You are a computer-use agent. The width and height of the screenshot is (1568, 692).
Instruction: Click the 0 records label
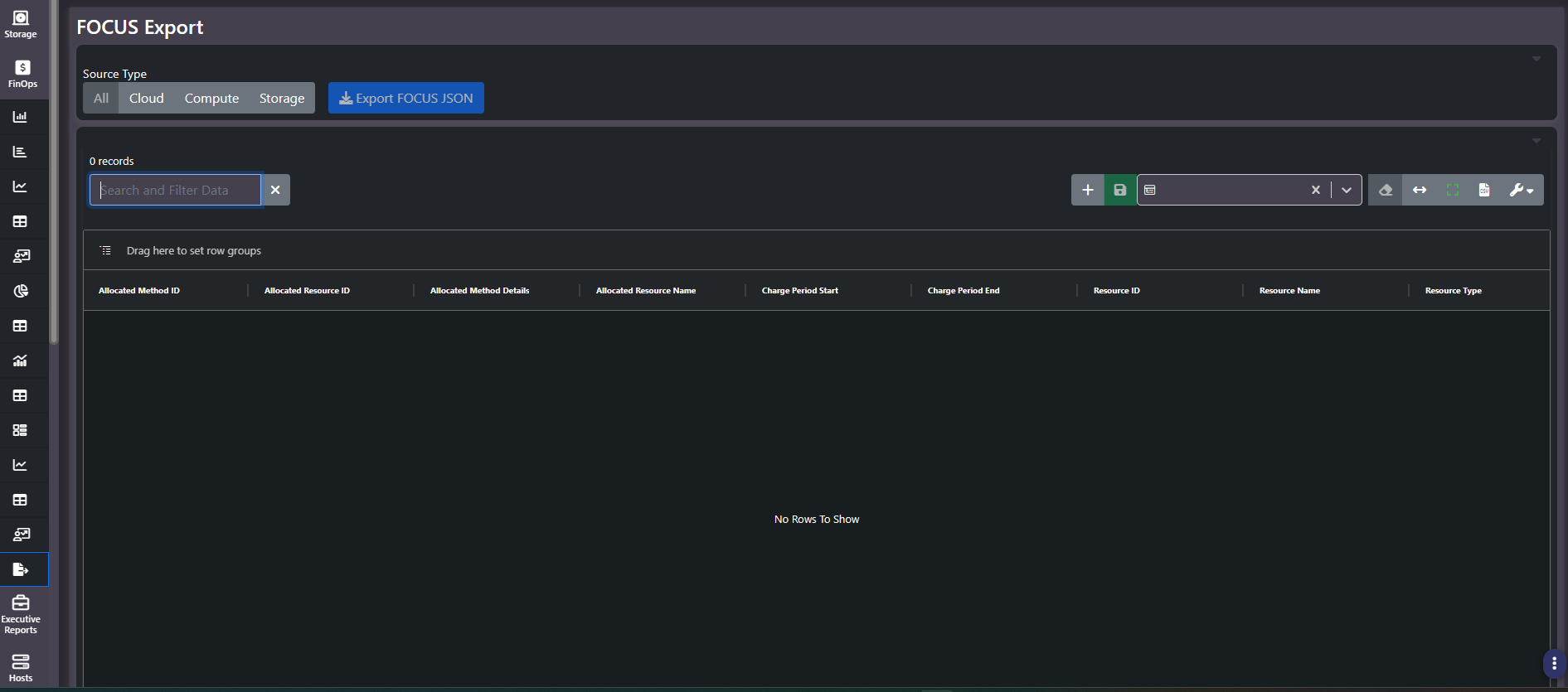tap(111, 161)
